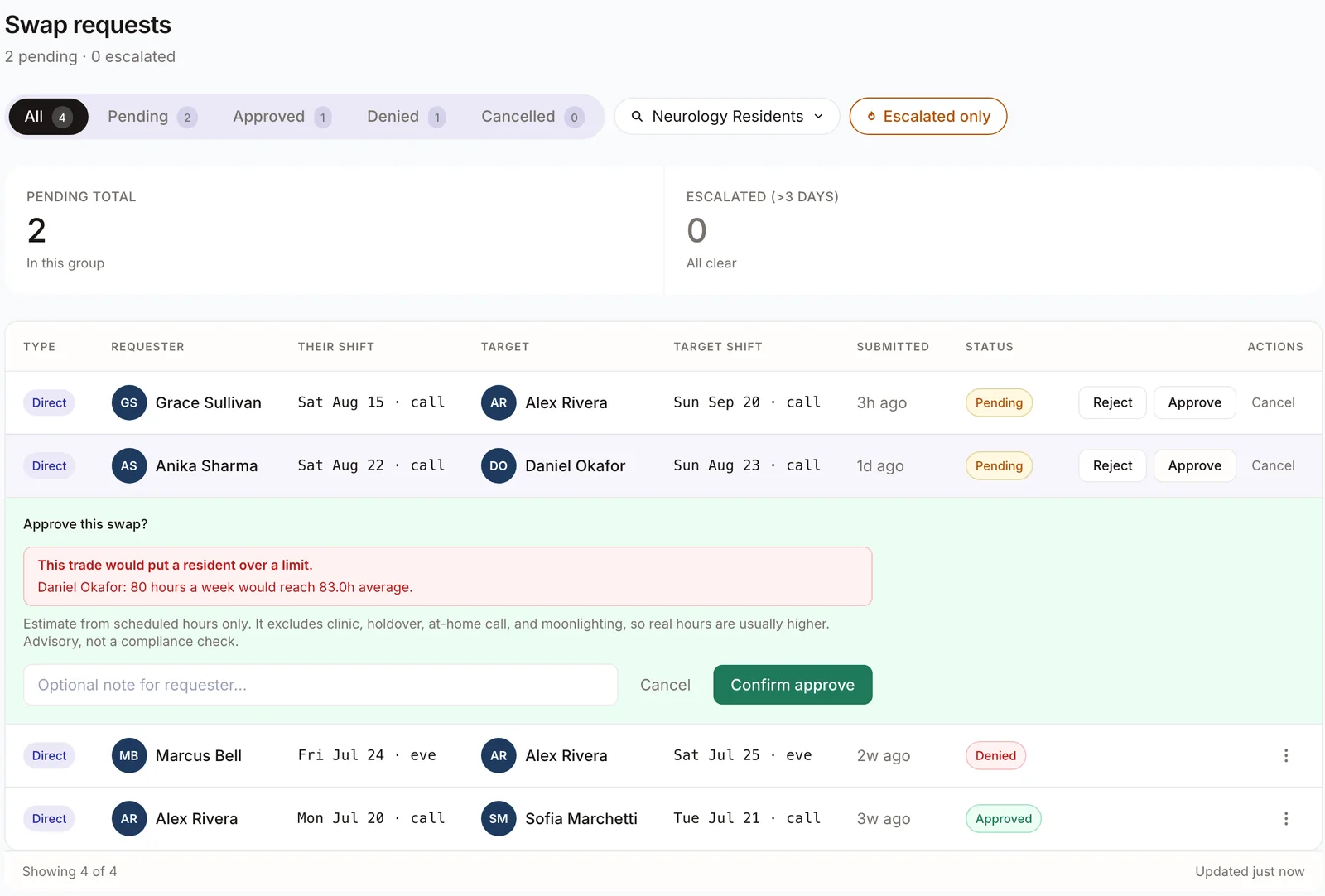Click Direct type tag in Grace Sullivan row
Image resolution: width=1325 pixels, height=896 pixels.
point(49,402)
